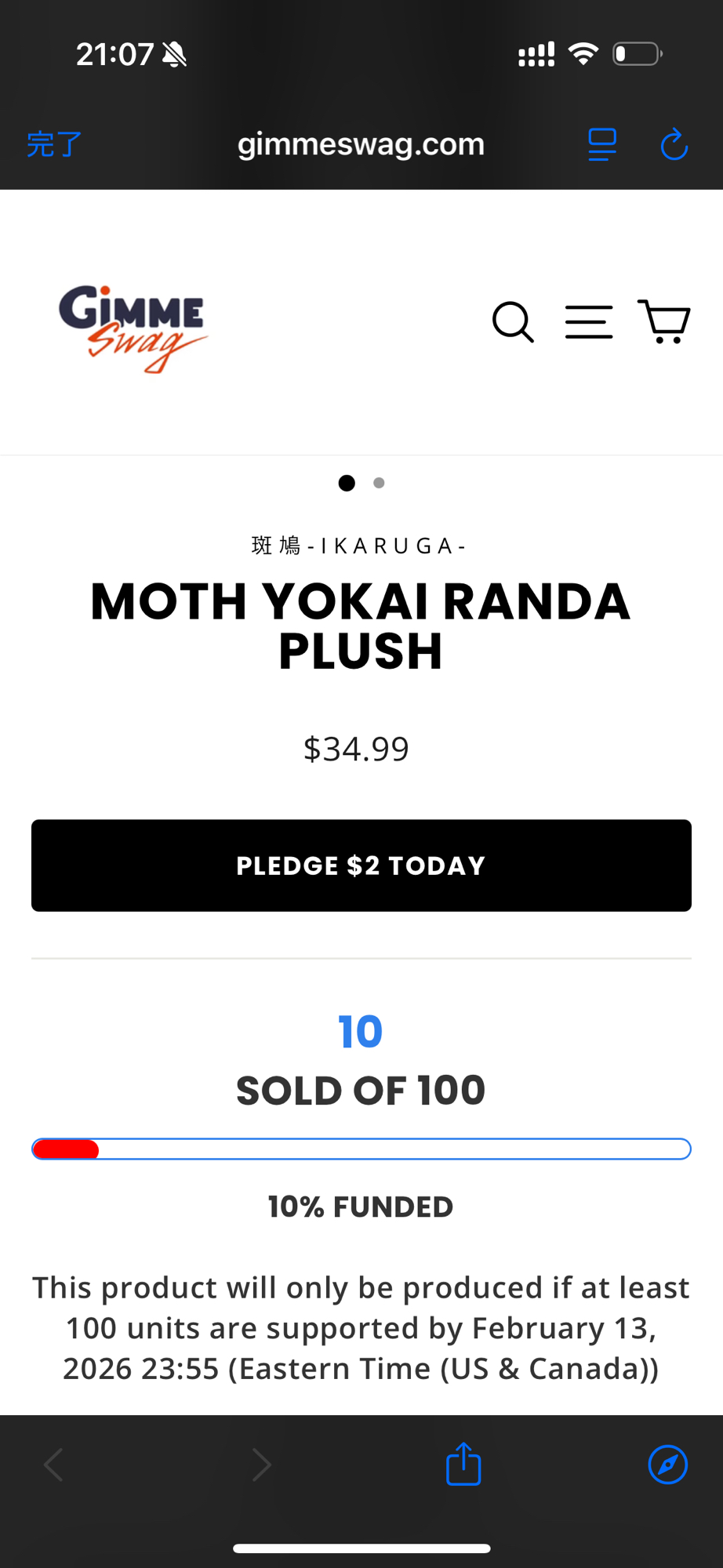The height and width of the screenshot is (1568, 723).
Task: Expand the hamburger navigation menu
Action: [589, 322]
